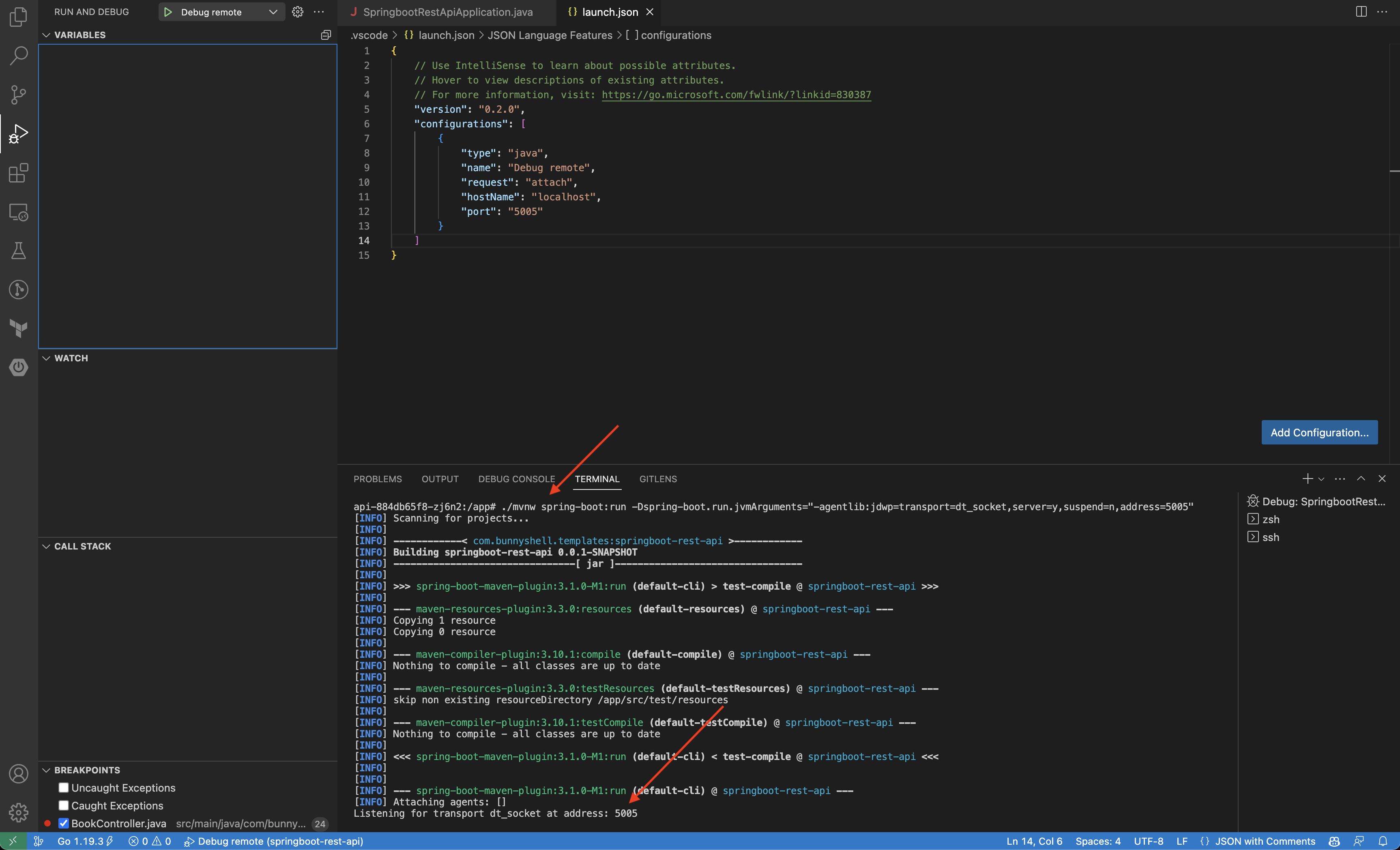This screenshot has height=850, width=1400.
Task: Open the GitLens activity bar icon
Action: click(x=18, y=290)
